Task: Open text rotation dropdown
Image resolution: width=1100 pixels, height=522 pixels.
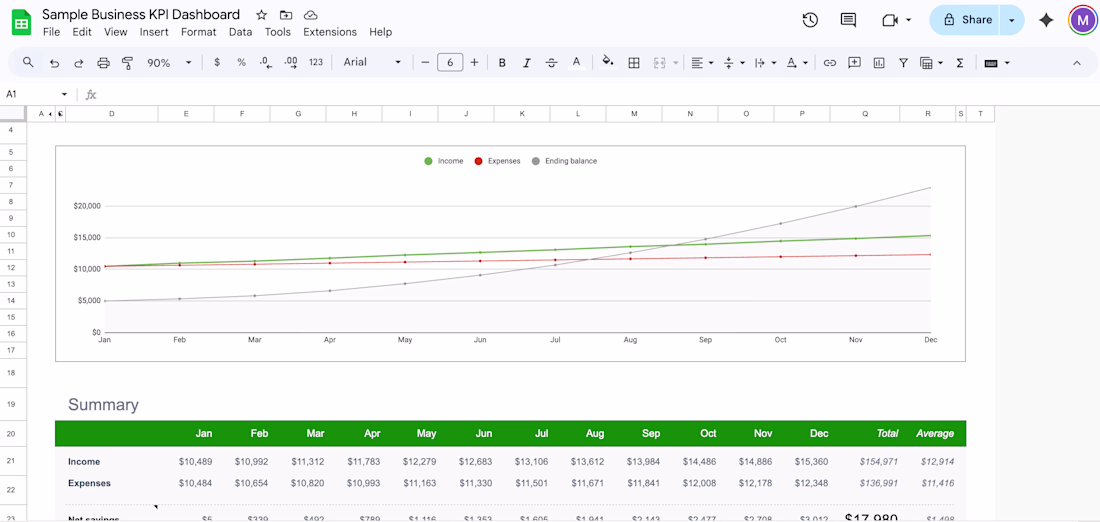Action: pos(797,62)
